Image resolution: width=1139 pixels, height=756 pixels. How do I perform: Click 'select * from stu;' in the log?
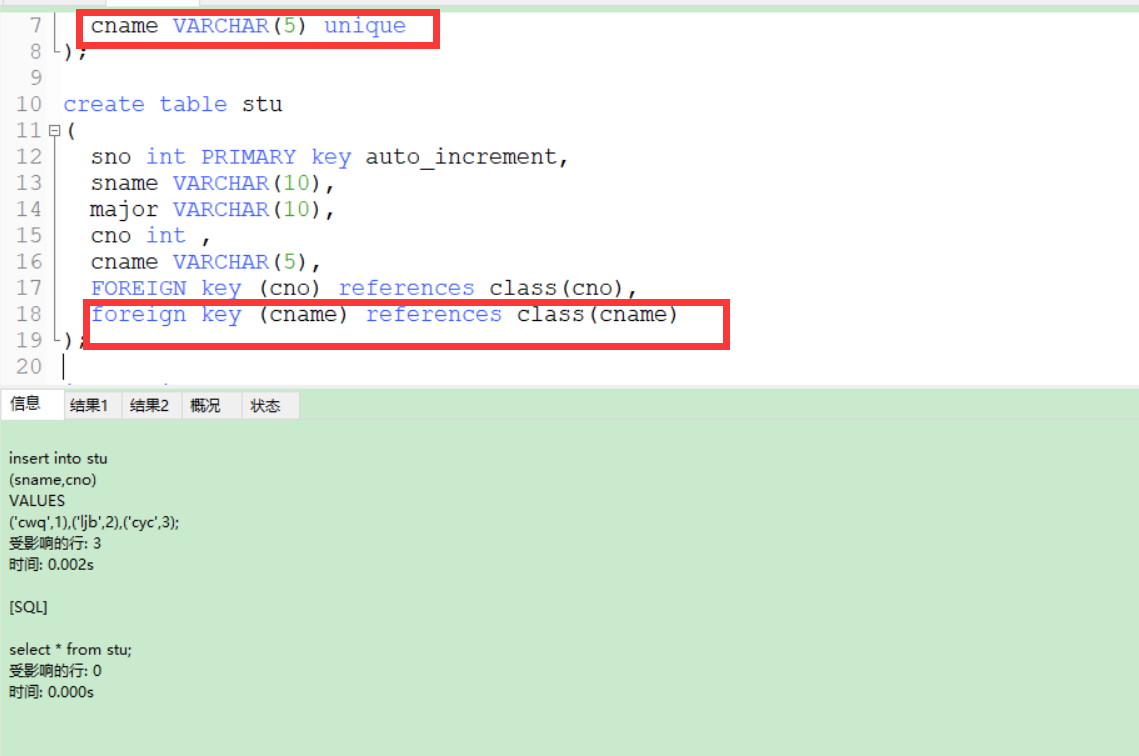(70, 649)
